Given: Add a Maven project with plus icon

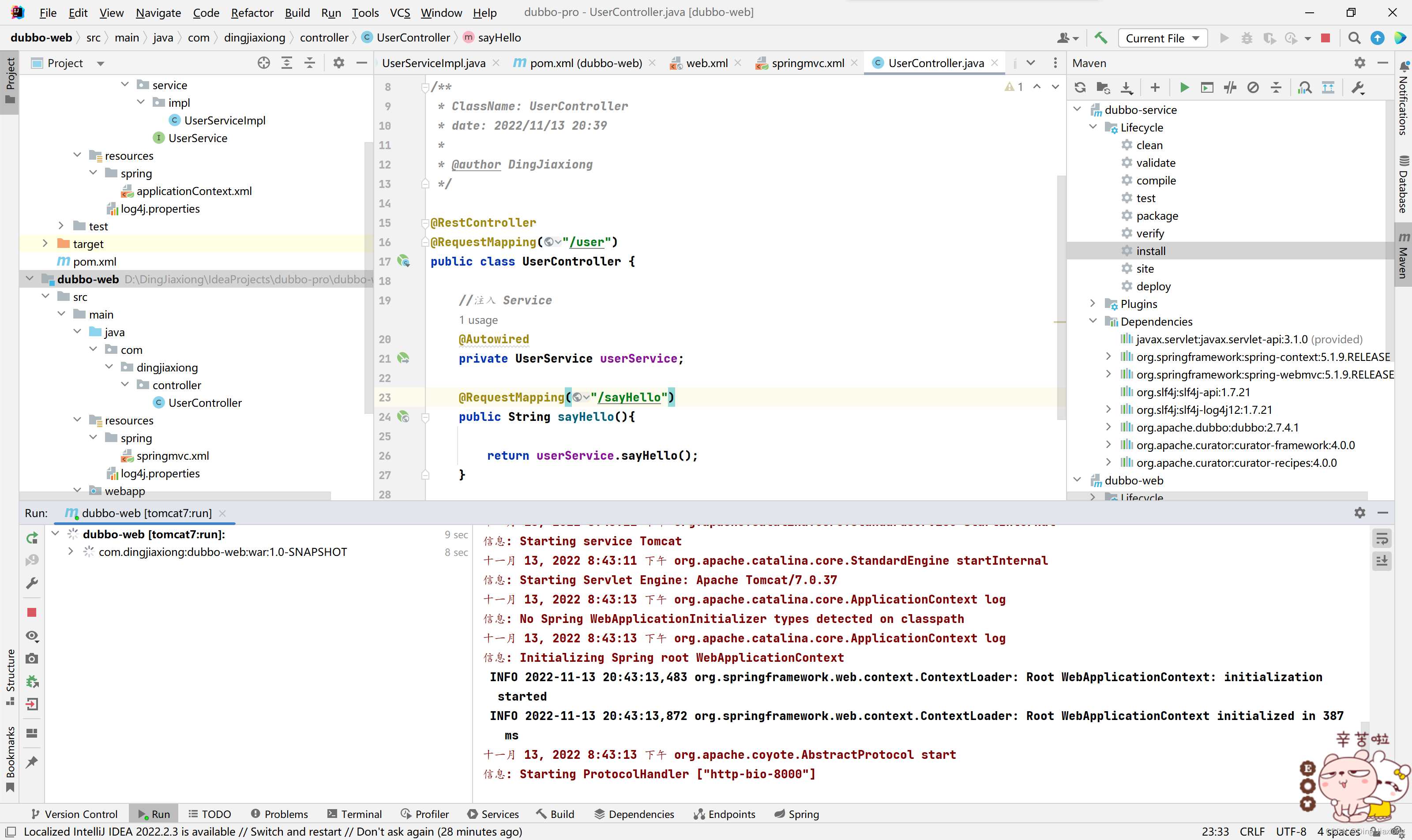Looking at the screenshot, I should tap(1155, 88).
